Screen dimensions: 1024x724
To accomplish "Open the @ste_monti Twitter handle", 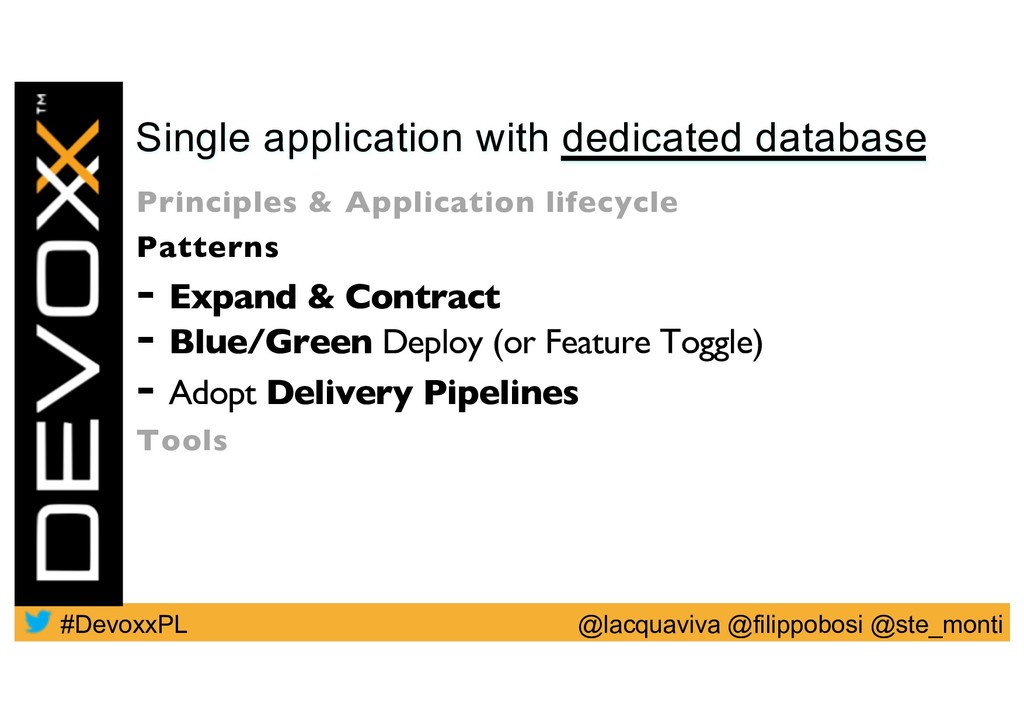I will coord(936,625).
